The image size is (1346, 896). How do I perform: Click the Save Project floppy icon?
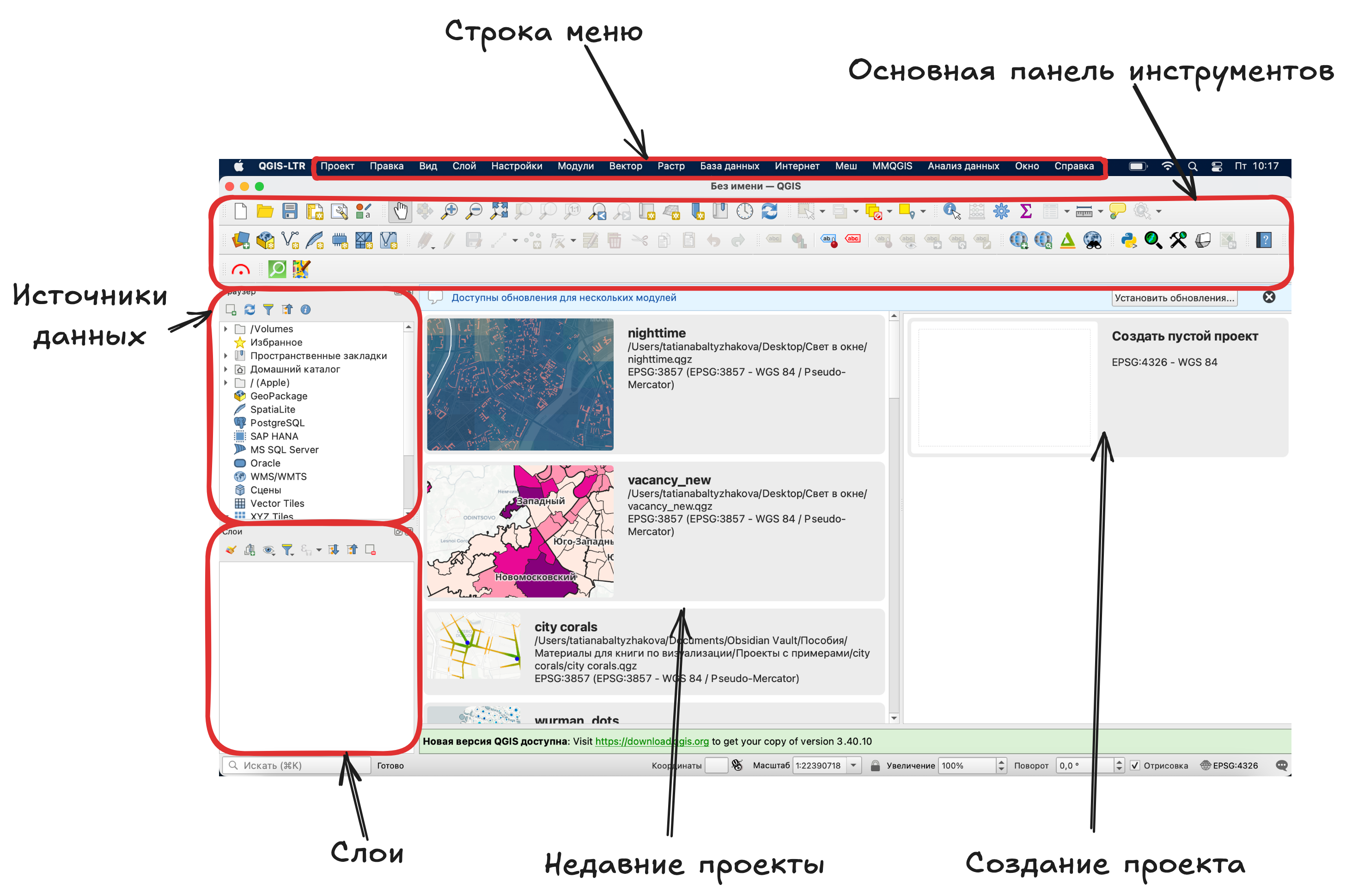290,212
